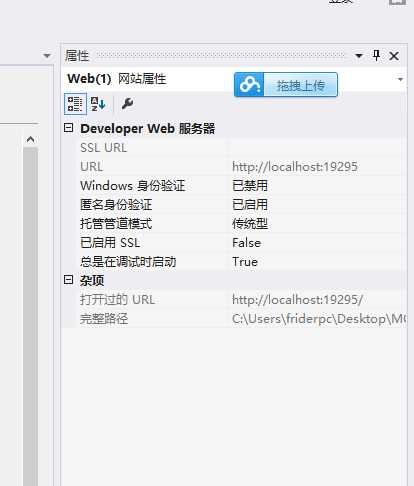Pin the 属性 panel with the pushpin
The width and height of the screenshot is (414, 486).
(x=376, y=56)
